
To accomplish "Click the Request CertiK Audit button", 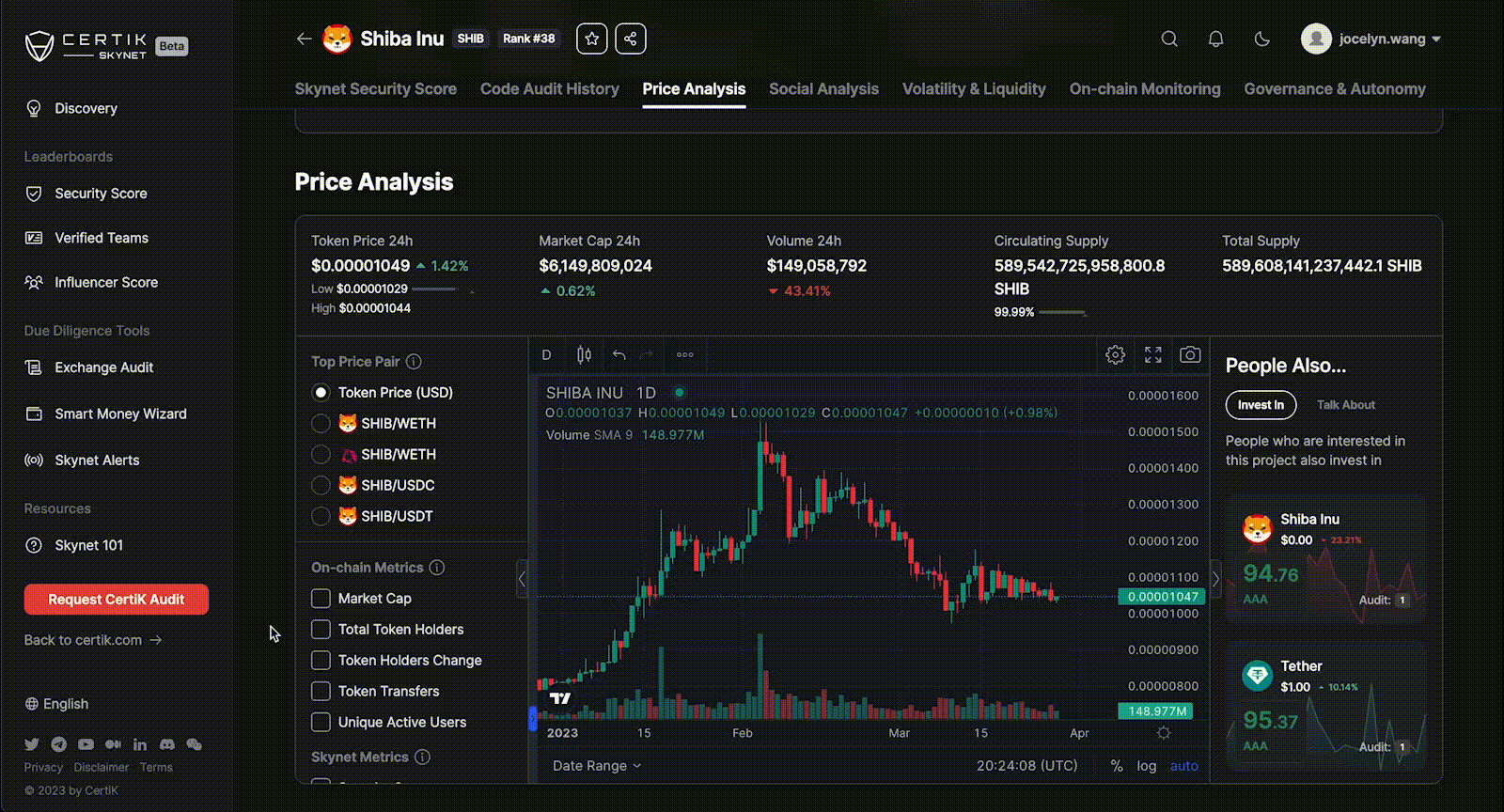I will 117,599.
